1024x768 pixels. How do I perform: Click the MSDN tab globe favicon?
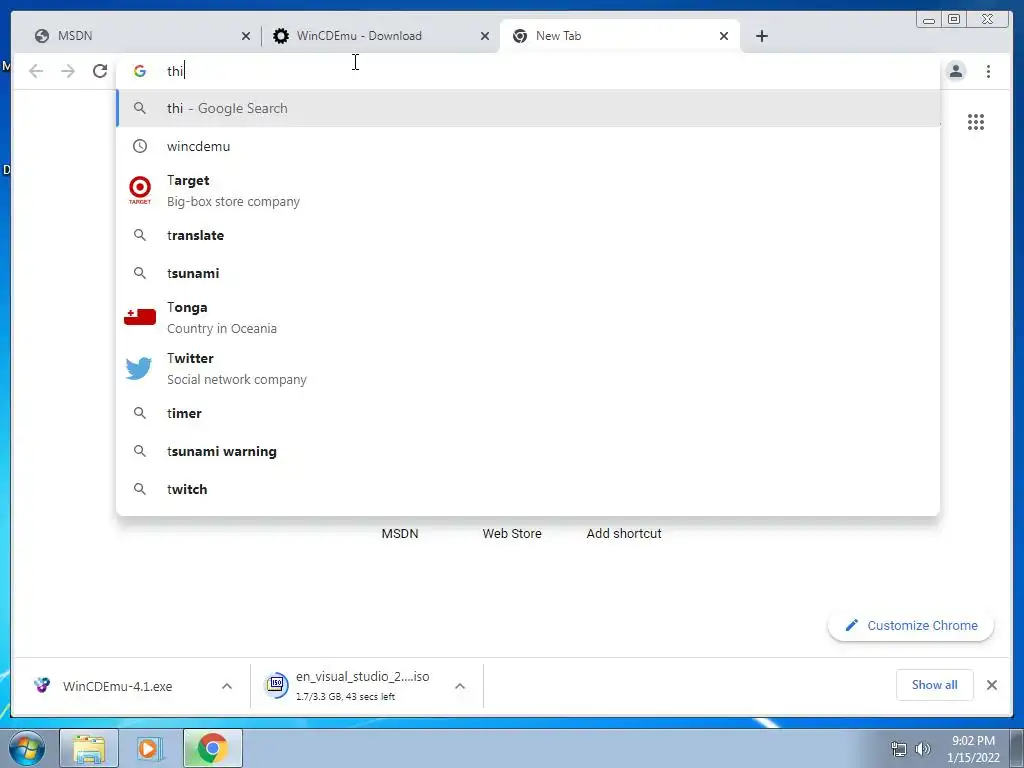pos(42,36)
